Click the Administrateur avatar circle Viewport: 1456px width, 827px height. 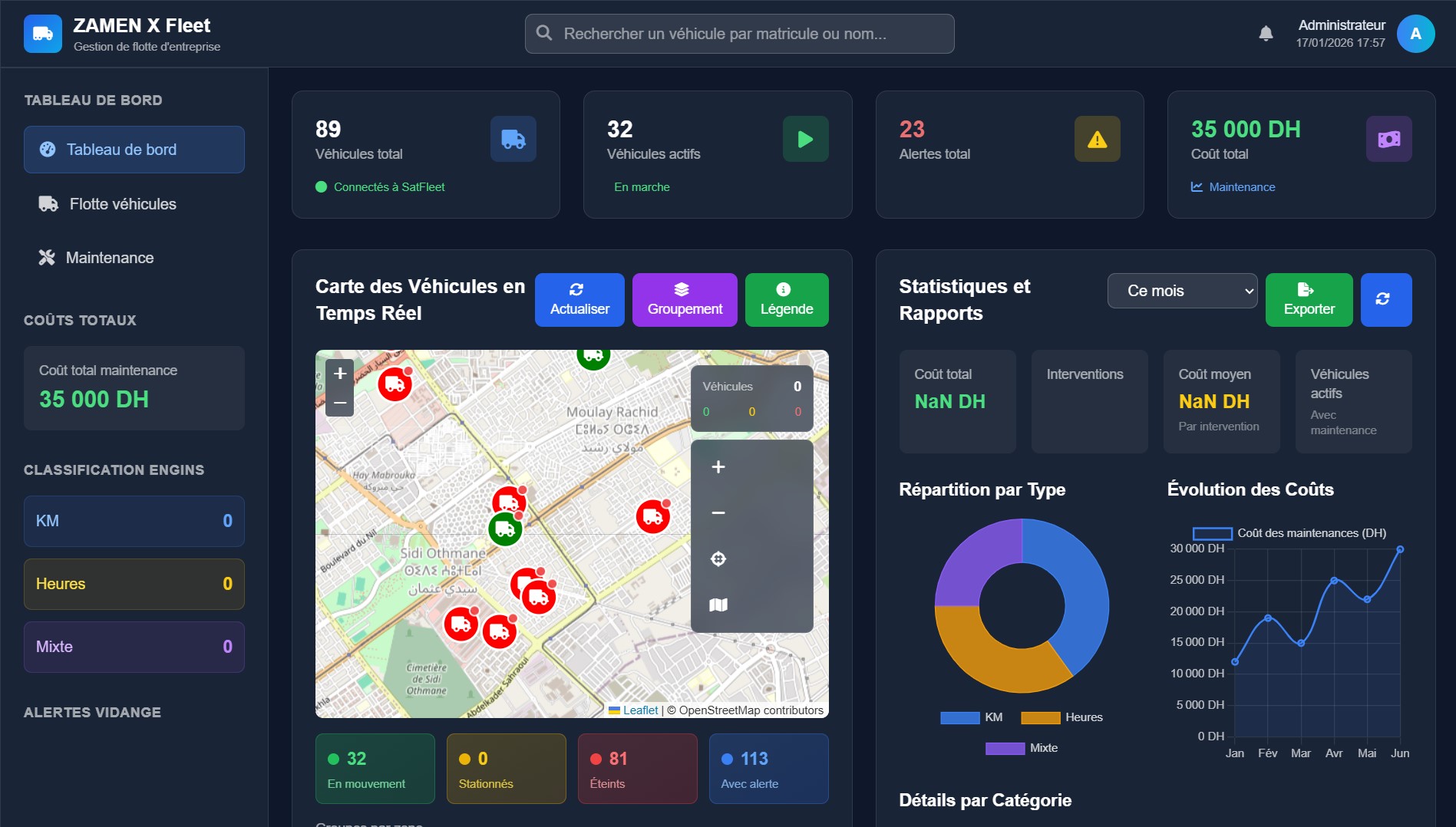coord(1415,34)
